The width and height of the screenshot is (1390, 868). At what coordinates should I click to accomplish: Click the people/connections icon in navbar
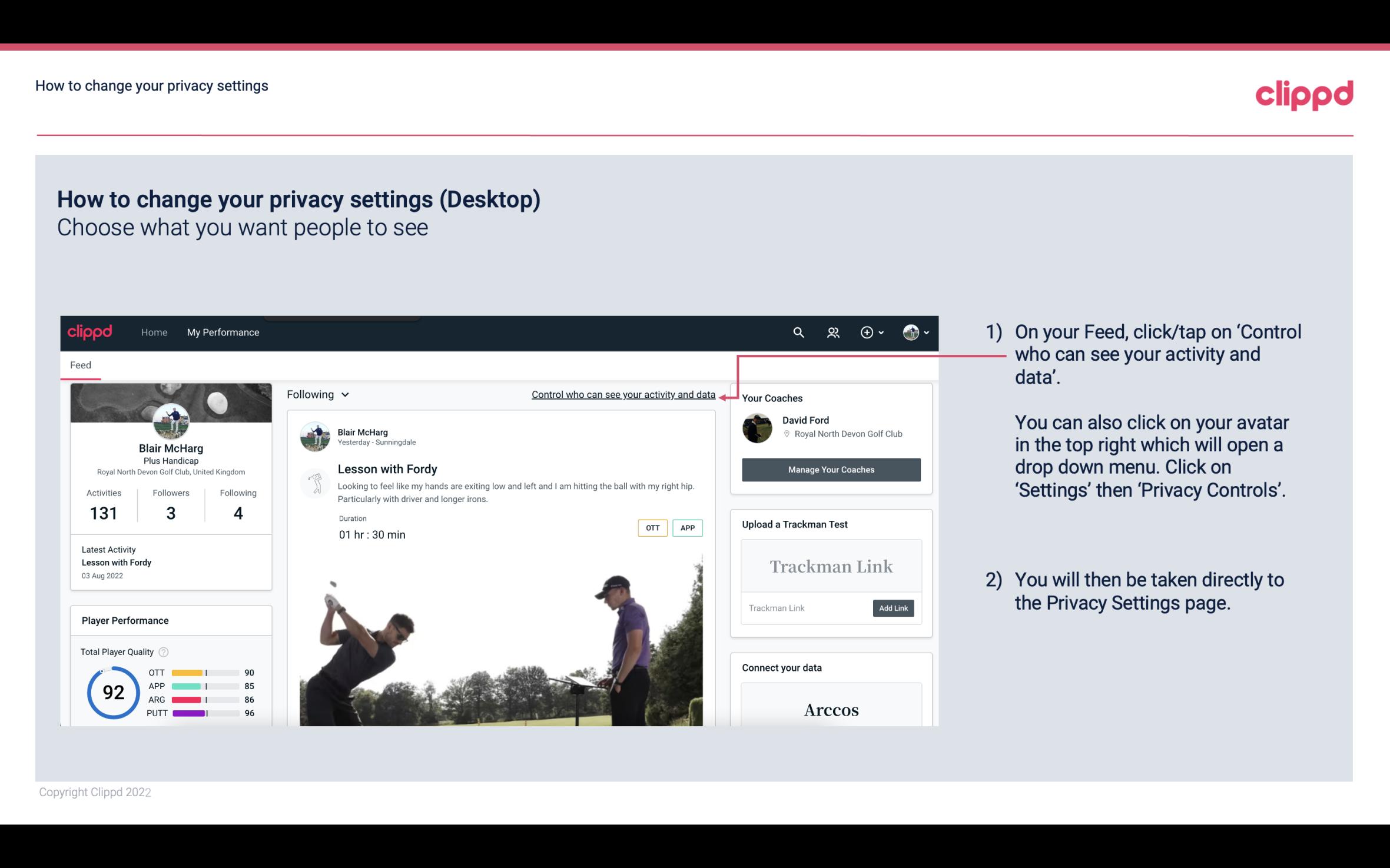pyautogui.click(x=832, y=331)
